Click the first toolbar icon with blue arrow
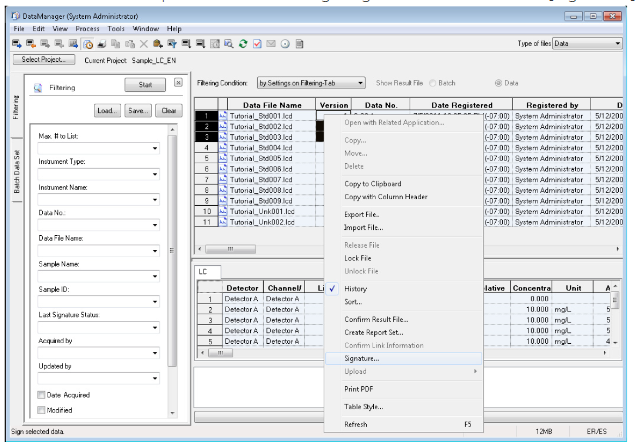This screenshot has height=448, width=638. point(17,44)
